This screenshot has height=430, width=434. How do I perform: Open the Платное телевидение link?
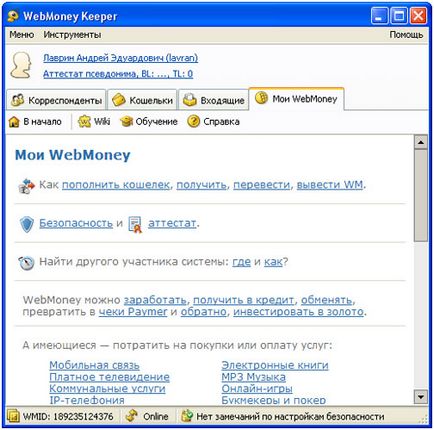pos(109,377)
